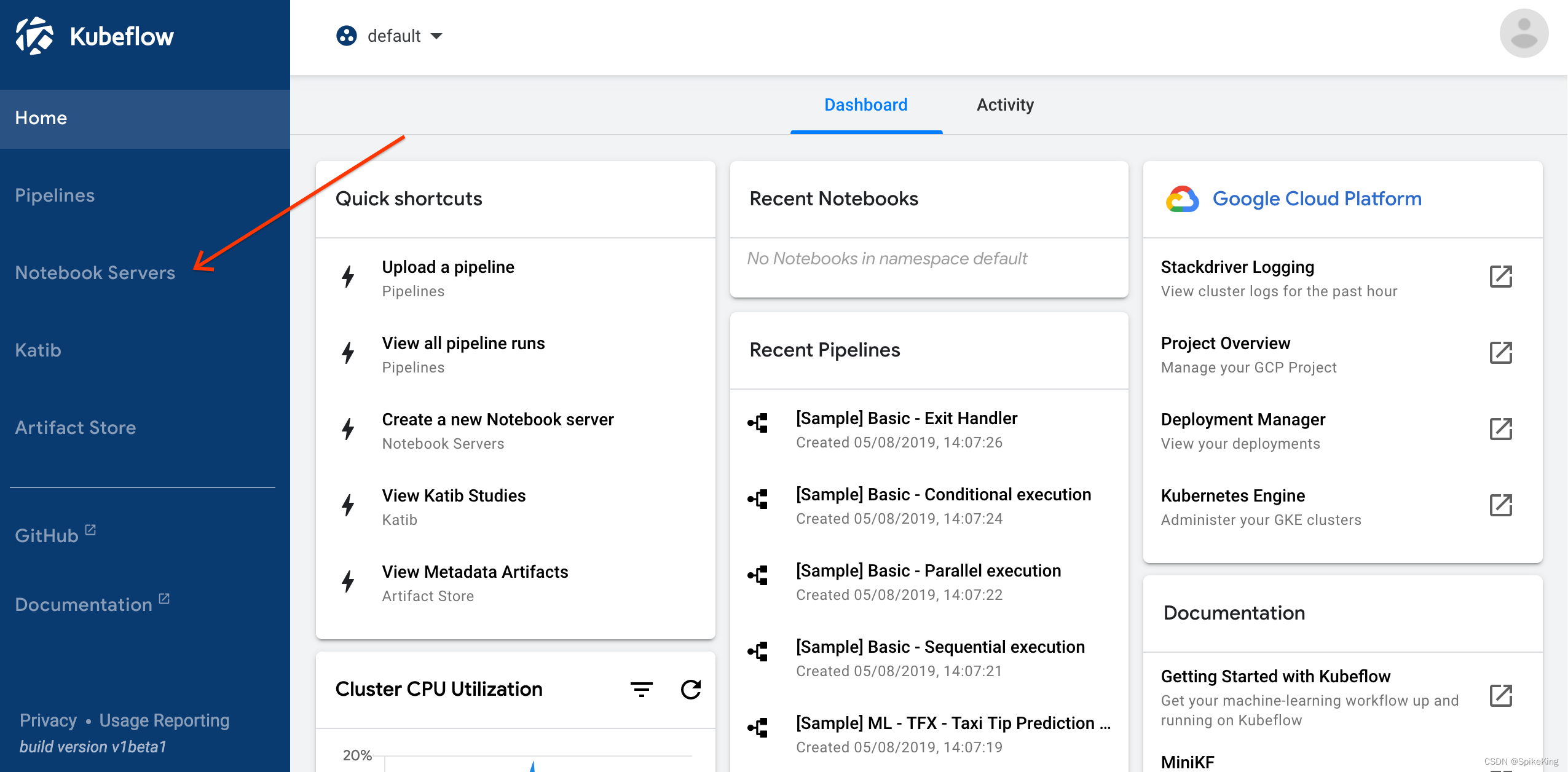This screenshot has height=772, width=1568.
Task: Open Getting Started with Kubeflow external icon
Action: point(1500,696)
